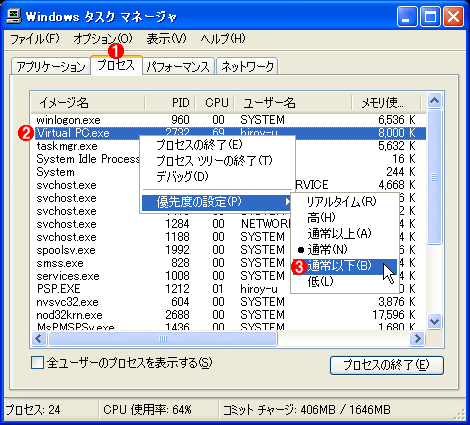Select 通常(N) priority radio option
Image resolution: width=470 pixels, height=425 pixels.
tap(327, 249)
